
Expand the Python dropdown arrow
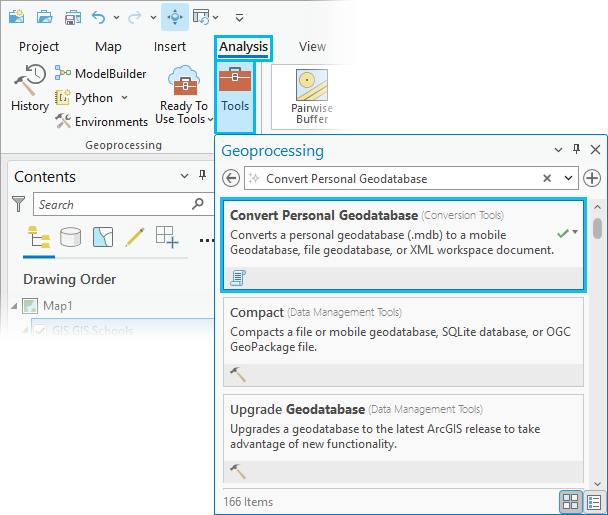click(x=124, y=97)
